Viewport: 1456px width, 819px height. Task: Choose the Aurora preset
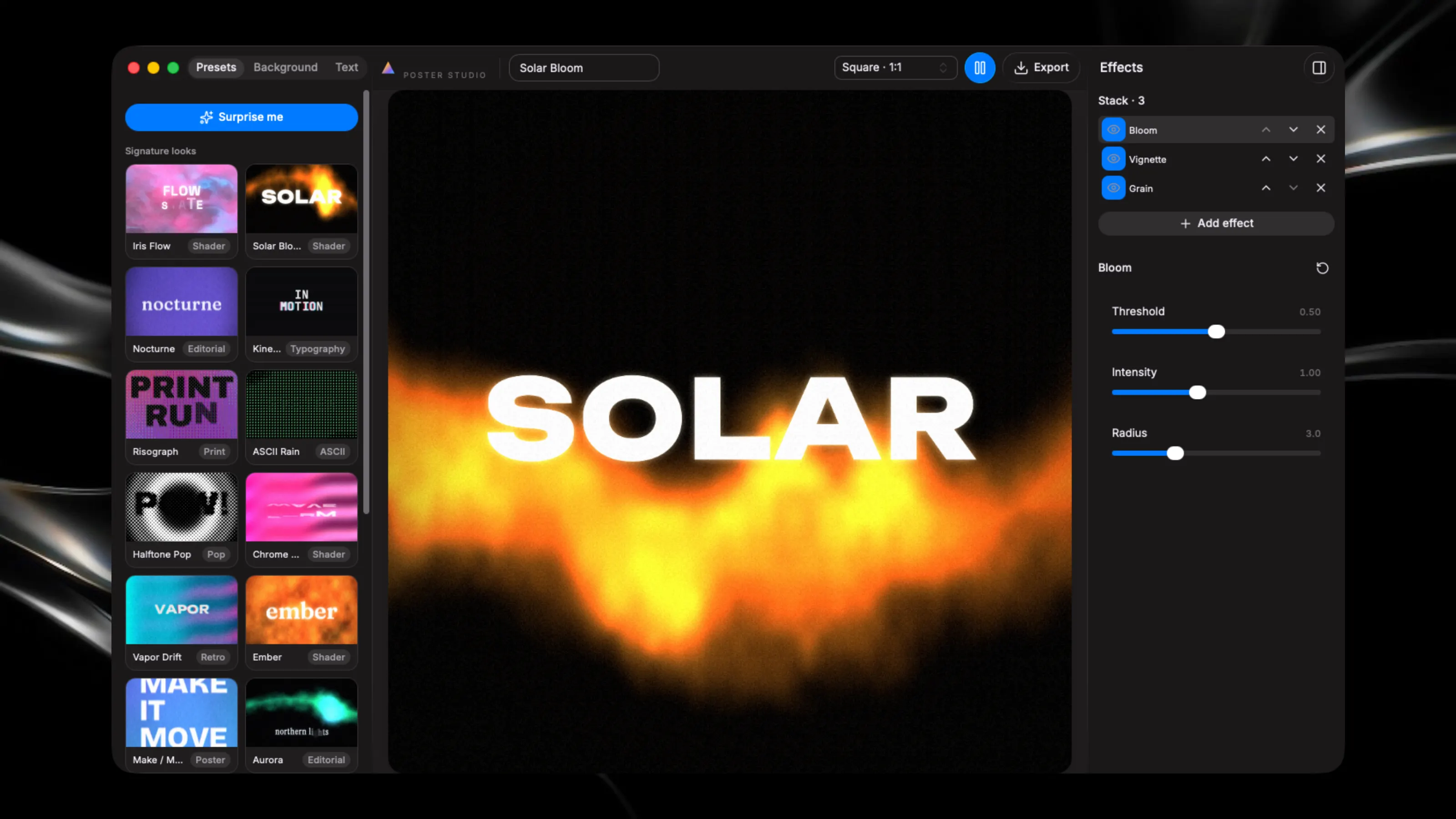pyautogui.click(x=301, y=725)
